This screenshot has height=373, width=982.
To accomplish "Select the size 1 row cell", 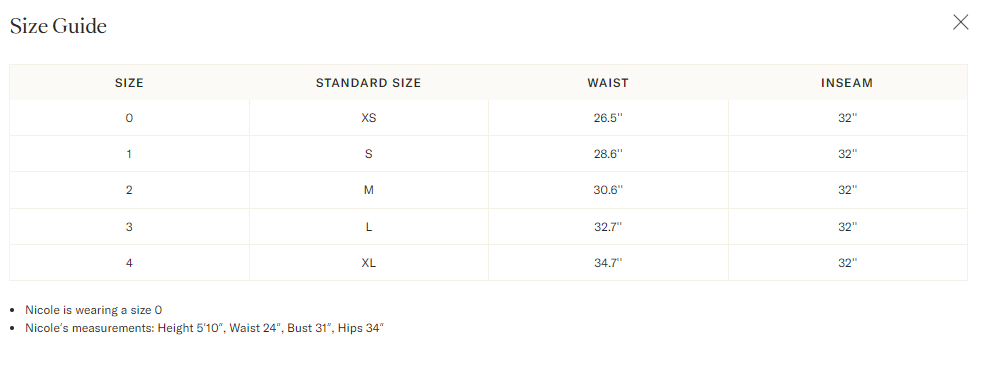I will tap(129, 154).
